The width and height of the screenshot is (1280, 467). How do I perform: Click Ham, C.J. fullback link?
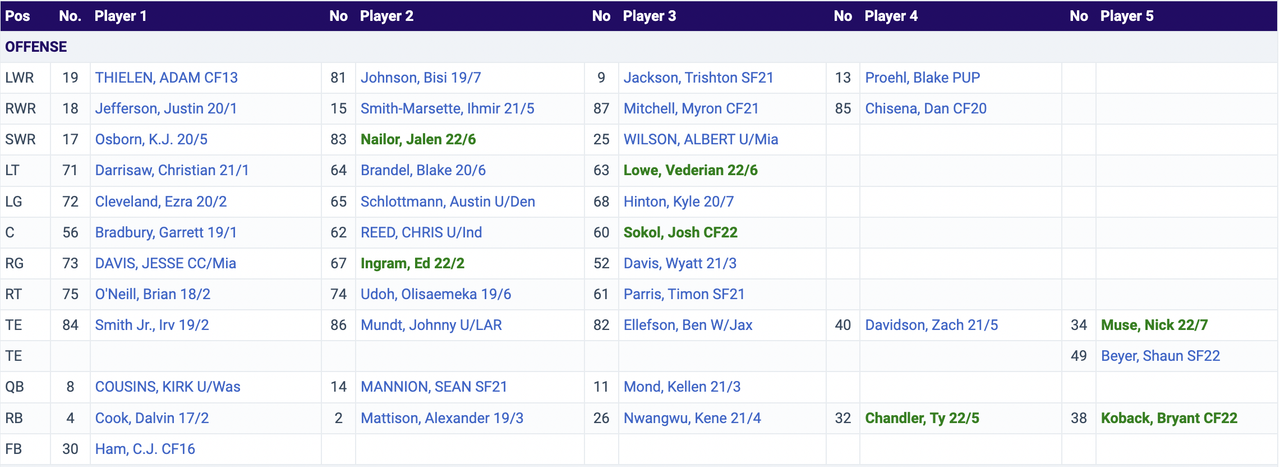point(145,449)
